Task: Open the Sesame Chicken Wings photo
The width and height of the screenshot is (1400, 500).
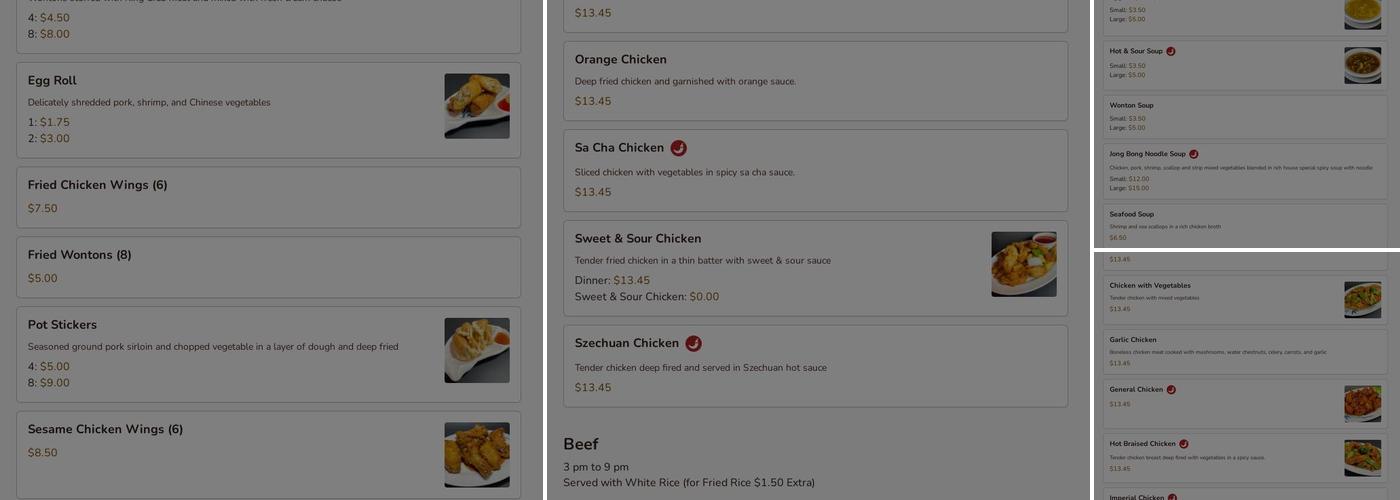Action: (x=477, y=454)
